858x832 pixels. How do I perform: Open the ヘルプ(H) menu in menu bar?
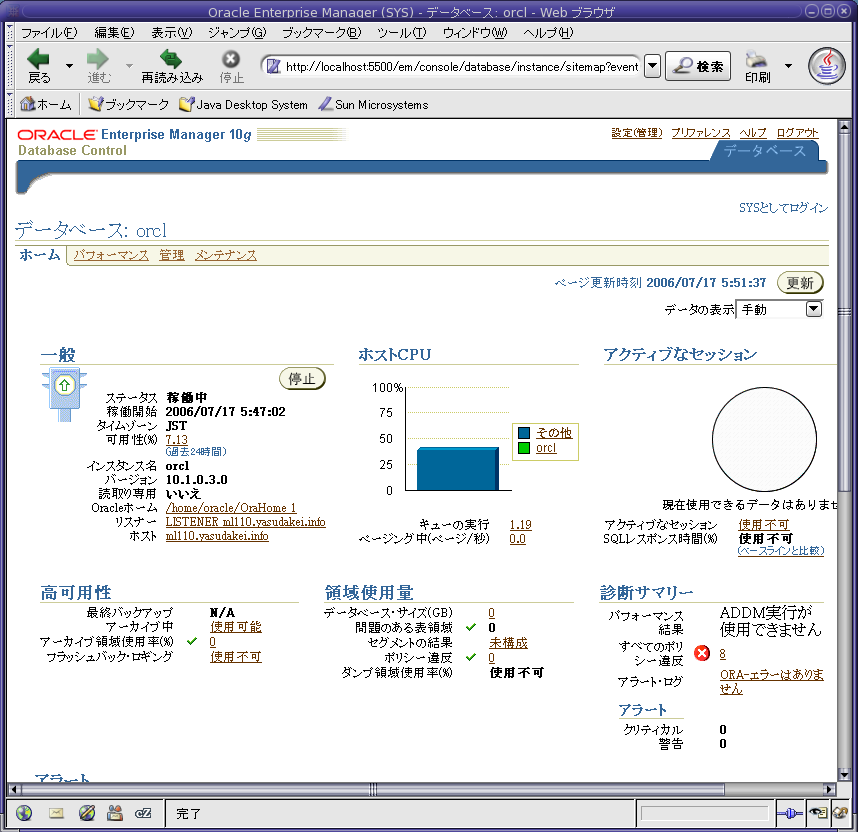tap(548, 33)
